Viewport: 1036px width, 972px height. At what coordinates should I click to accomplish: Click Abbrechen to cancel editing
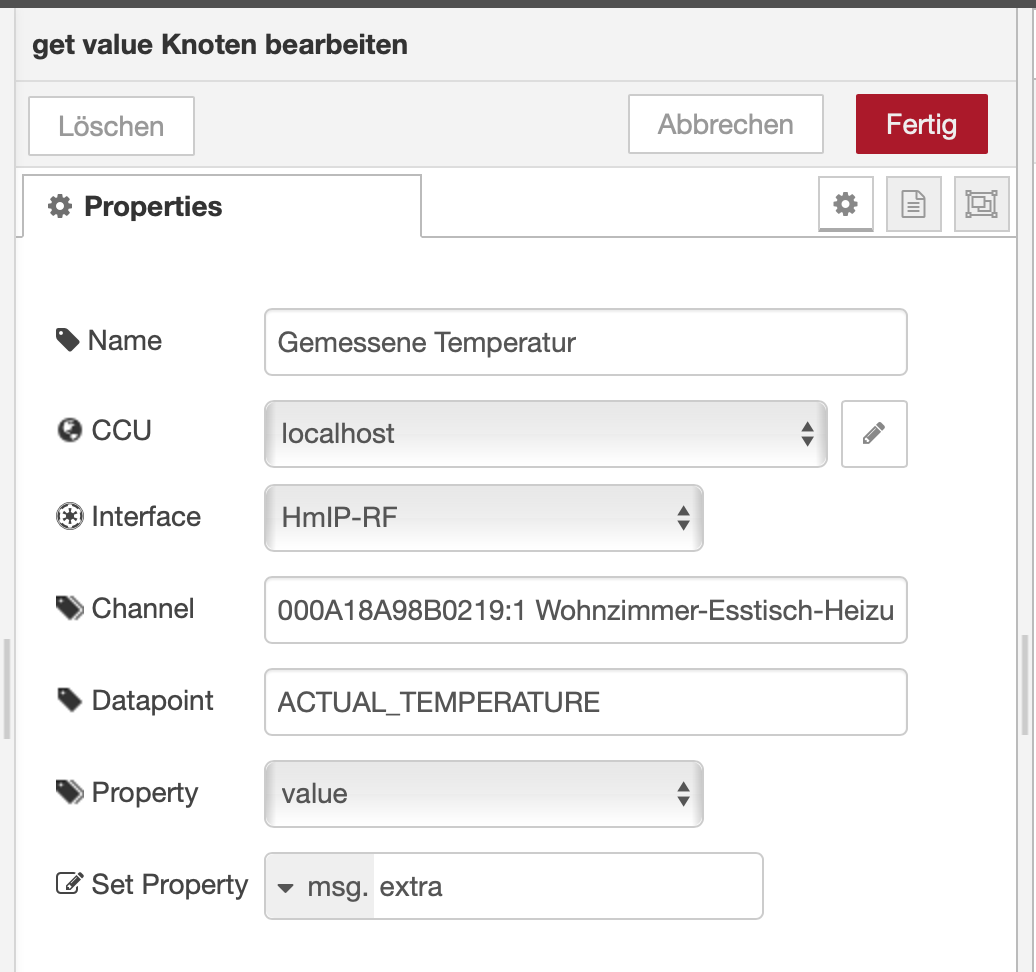click(x=725, y=123)
